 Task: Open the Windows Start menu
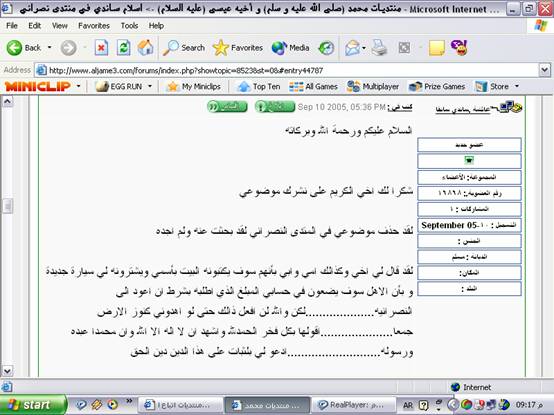(33, 405)
